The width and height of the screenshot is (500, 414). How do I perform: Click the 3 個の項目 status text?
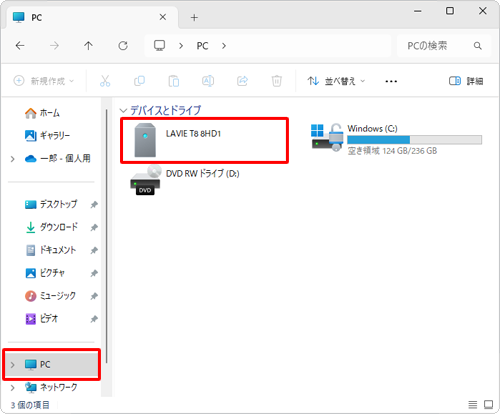[x=30, y=405]
